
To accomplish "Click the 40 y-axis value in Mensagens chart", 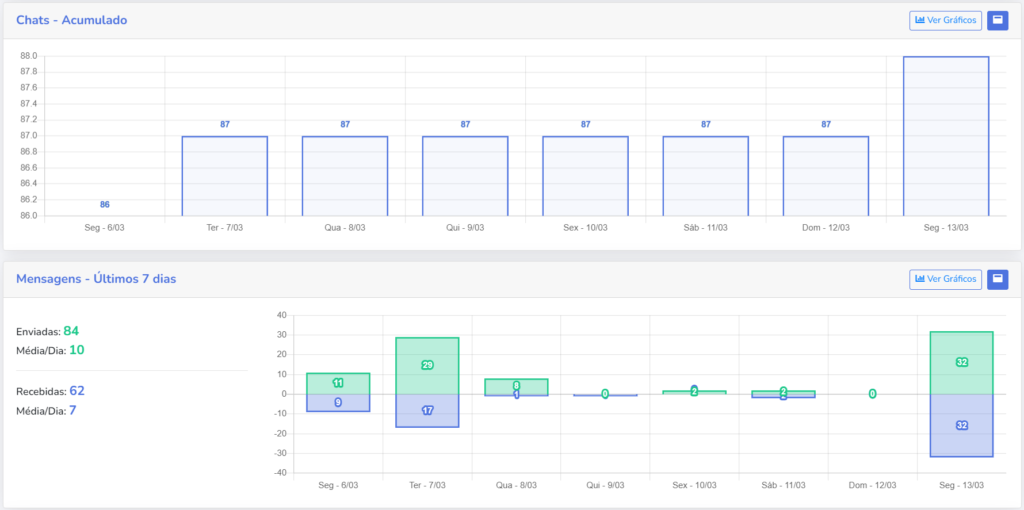I will pyautogui.click(x=282, y=315).
